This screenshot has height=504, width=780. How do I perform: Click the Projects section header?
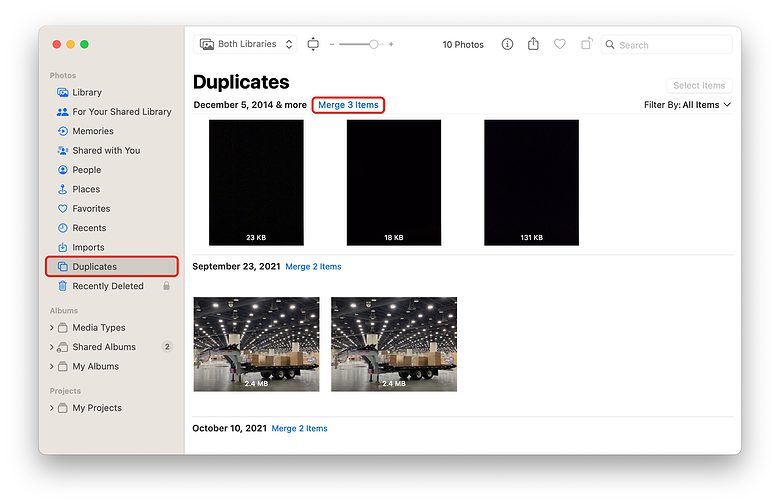click(x=65, y=391)
